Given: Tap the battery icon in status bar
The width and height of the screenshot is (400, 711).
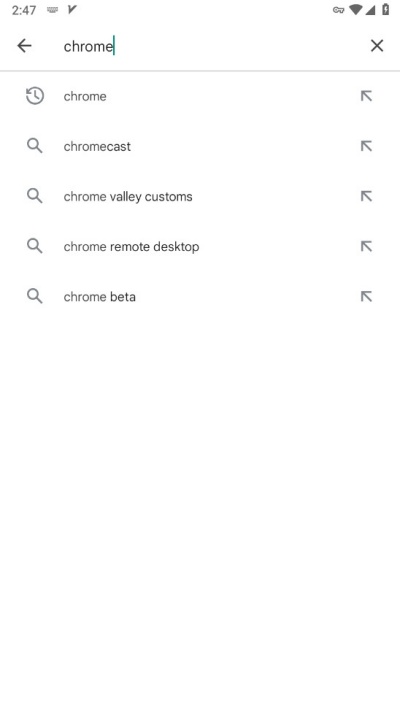Looking at the screenshot, I should tap(385, 10).
